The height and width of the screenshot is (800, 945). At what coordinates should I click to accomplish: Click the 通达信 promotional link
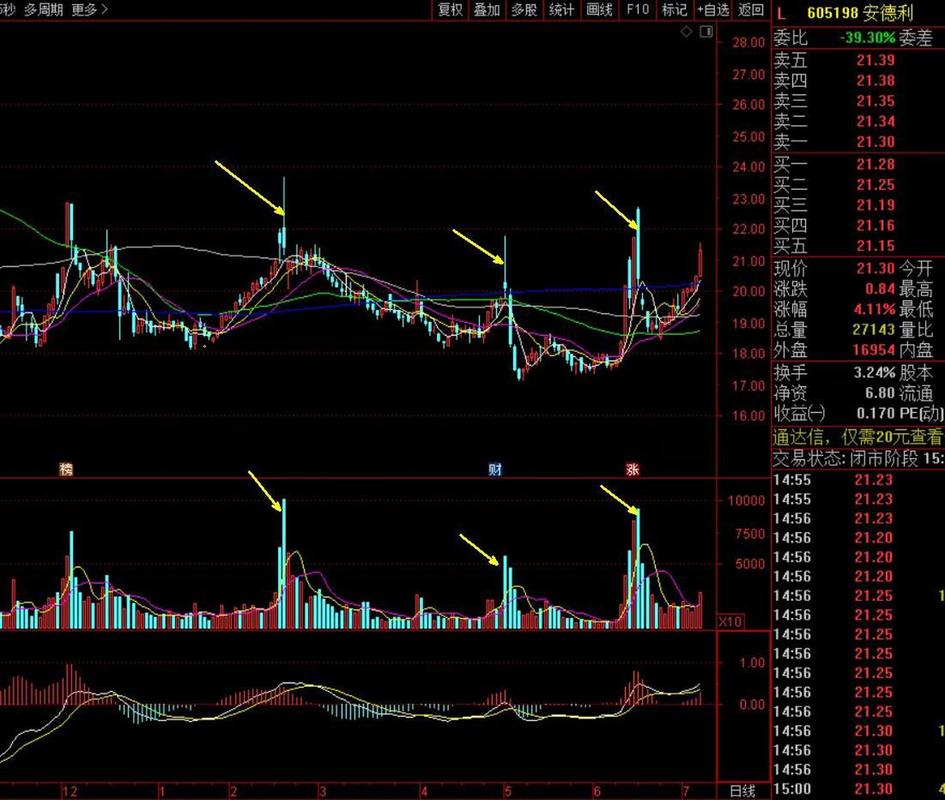click(857, 437)
